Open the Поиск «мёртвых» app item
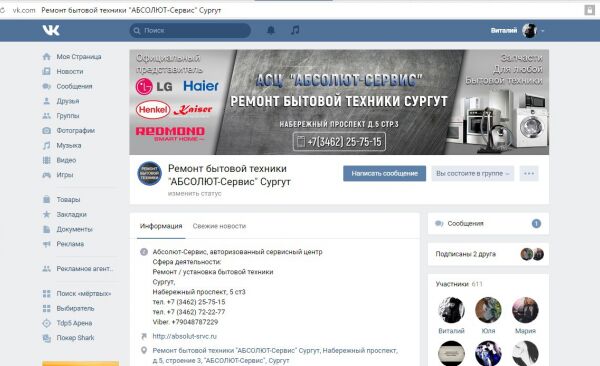Screen dimensions: 600x366 click(77, 294)
